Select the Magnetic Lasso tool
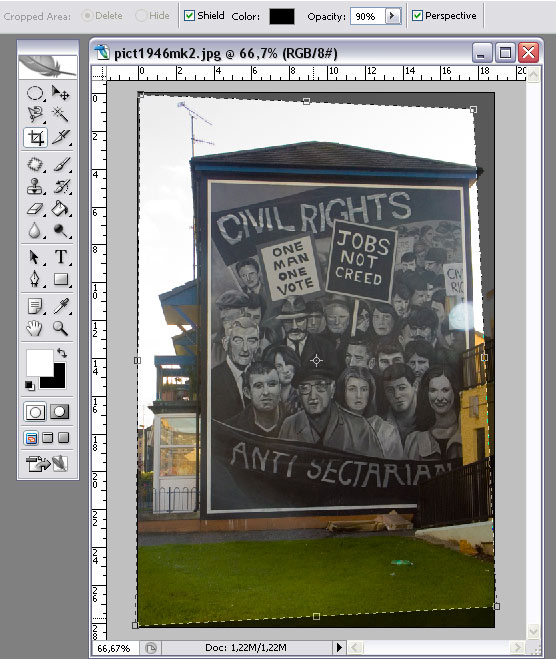The width and height of the screenshot is (556, 659). pos(35,114)
